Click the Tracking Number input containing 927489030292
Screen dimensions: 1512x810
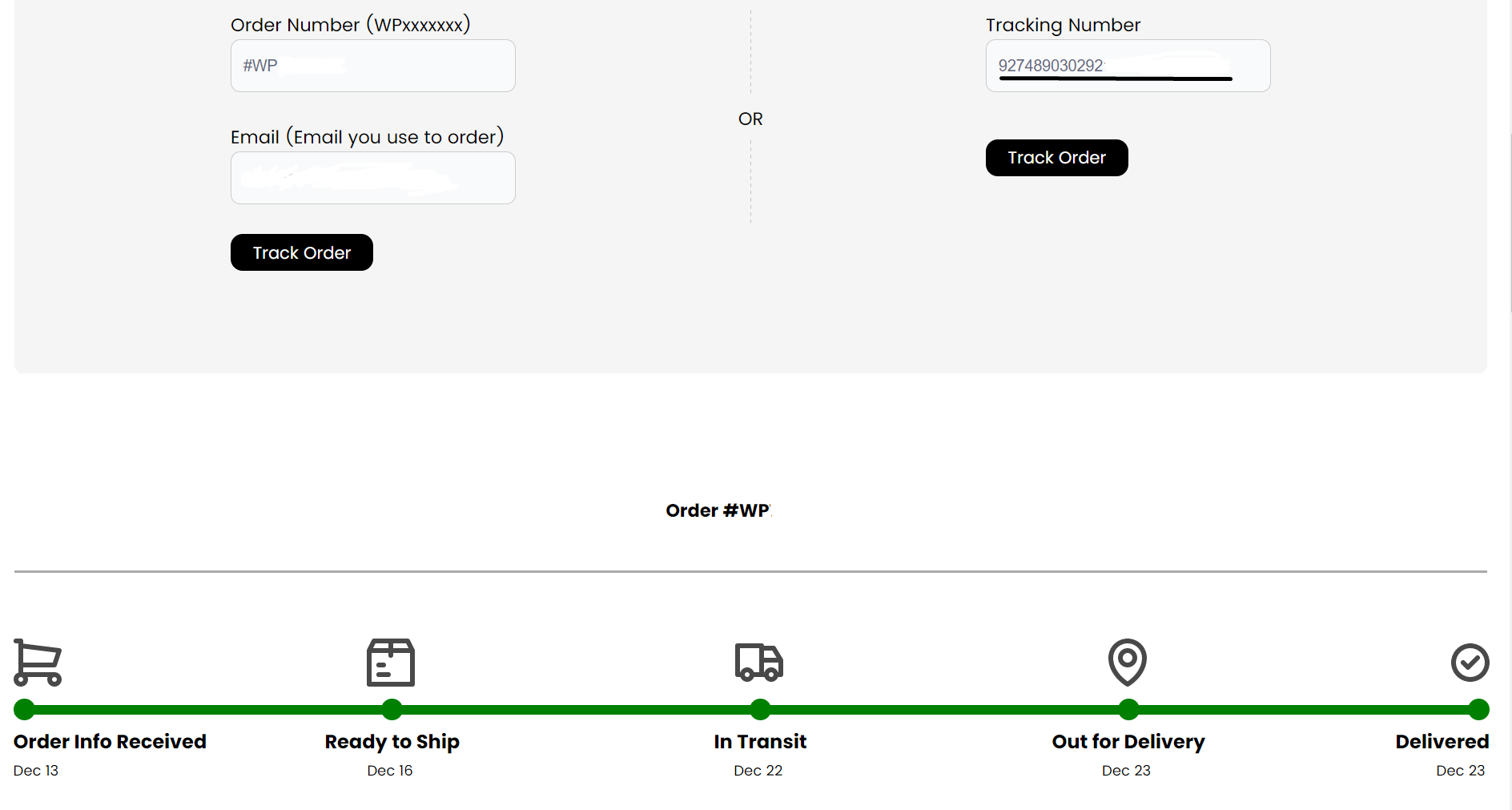1127,65
